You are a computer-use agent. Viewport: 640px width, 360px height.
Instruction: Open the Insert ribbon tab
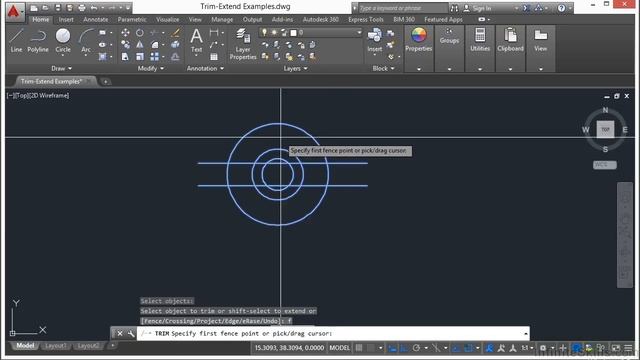pos(66,19)
